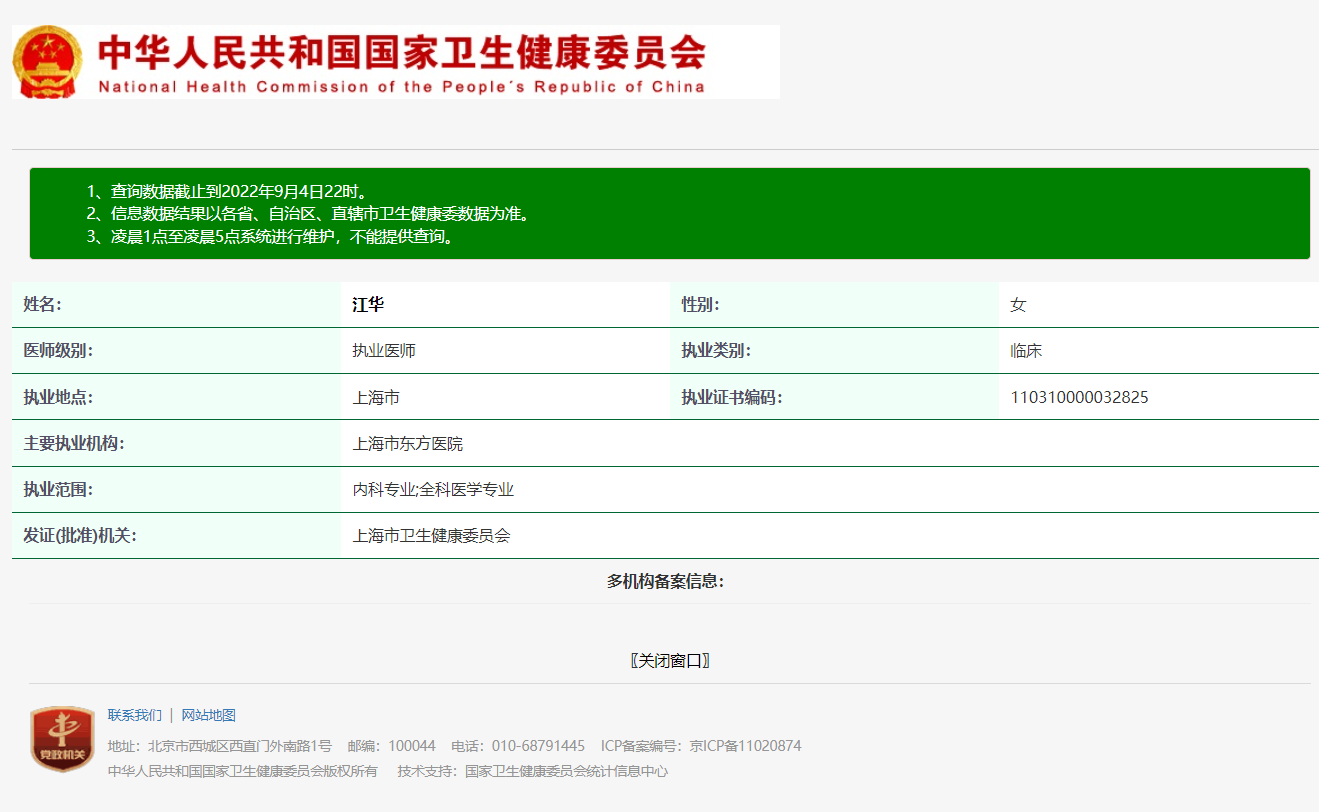Image resolution: width=1319 pixels, height=812 pixels.
Task: Click the 发证(批准)机关 label
Action: click(x=80, y=536)
